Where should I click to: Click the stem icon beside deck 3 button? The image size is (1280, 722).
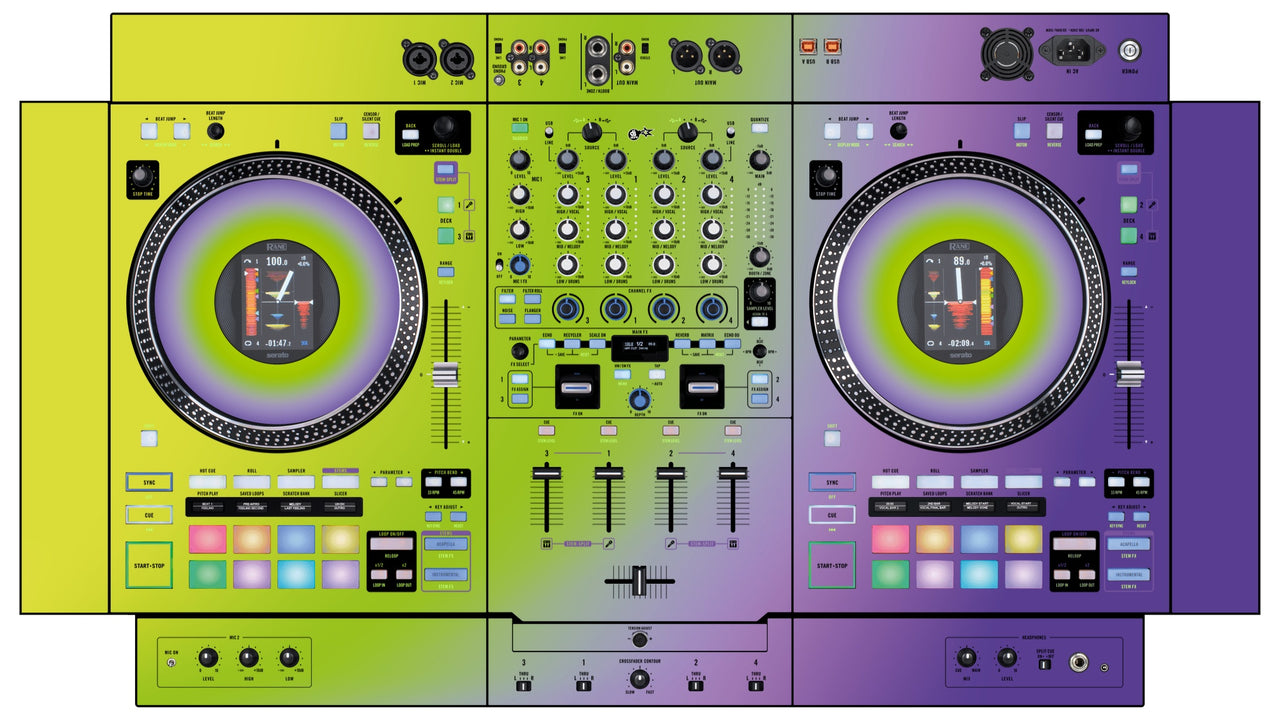(469, 237)
